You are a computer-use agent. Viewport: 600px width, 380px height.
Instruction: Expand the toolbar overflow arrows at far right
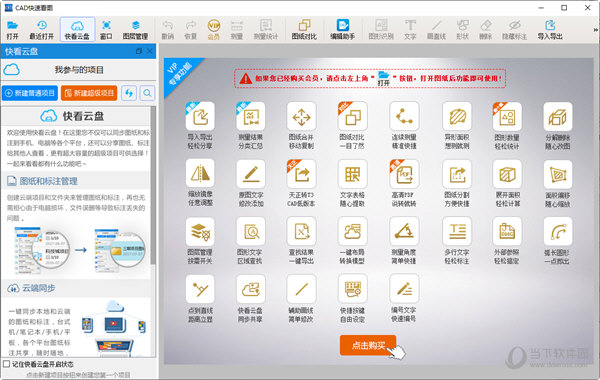596,29
